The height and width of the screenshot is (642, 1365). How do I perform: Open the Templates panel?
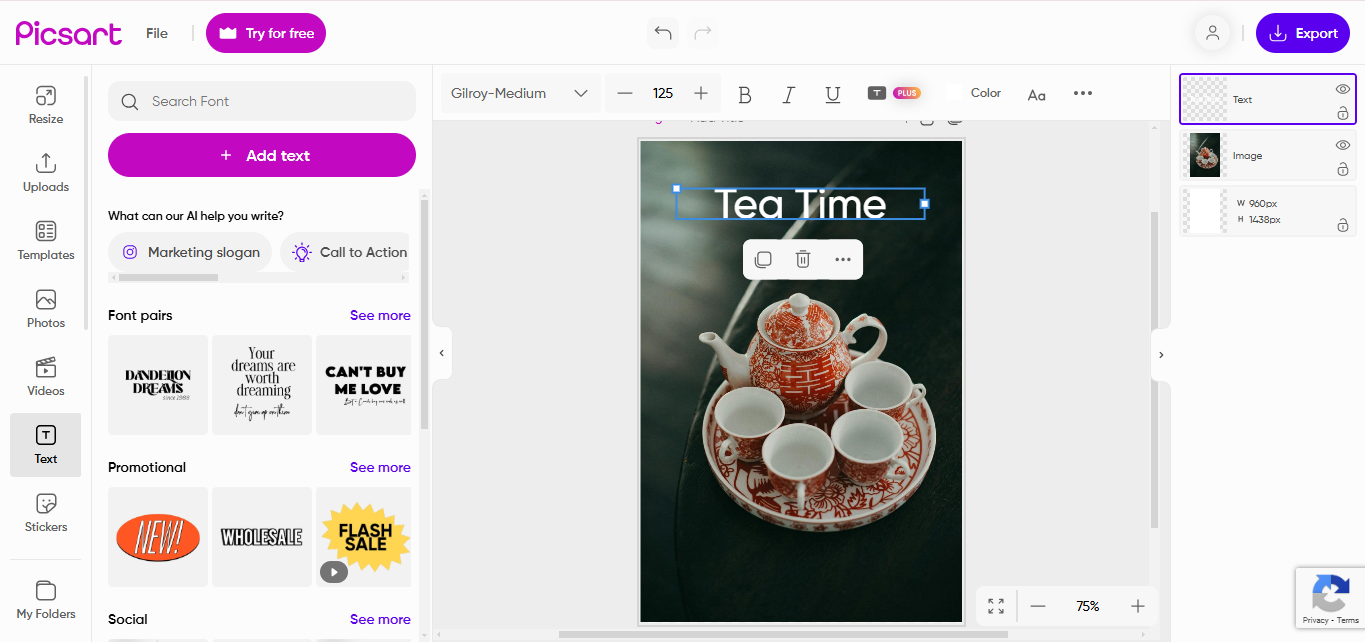click(46, 241)
